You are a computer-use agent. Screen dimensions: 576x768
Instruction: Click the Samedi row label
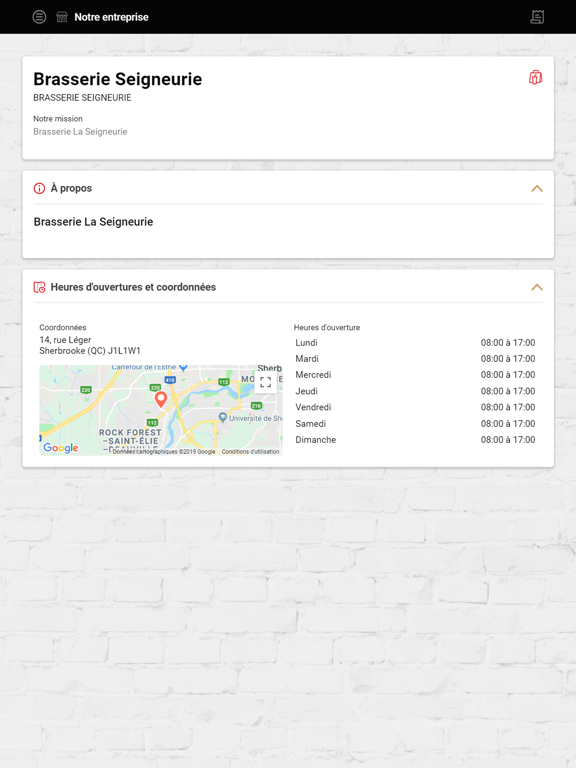(x=311, y=424)
